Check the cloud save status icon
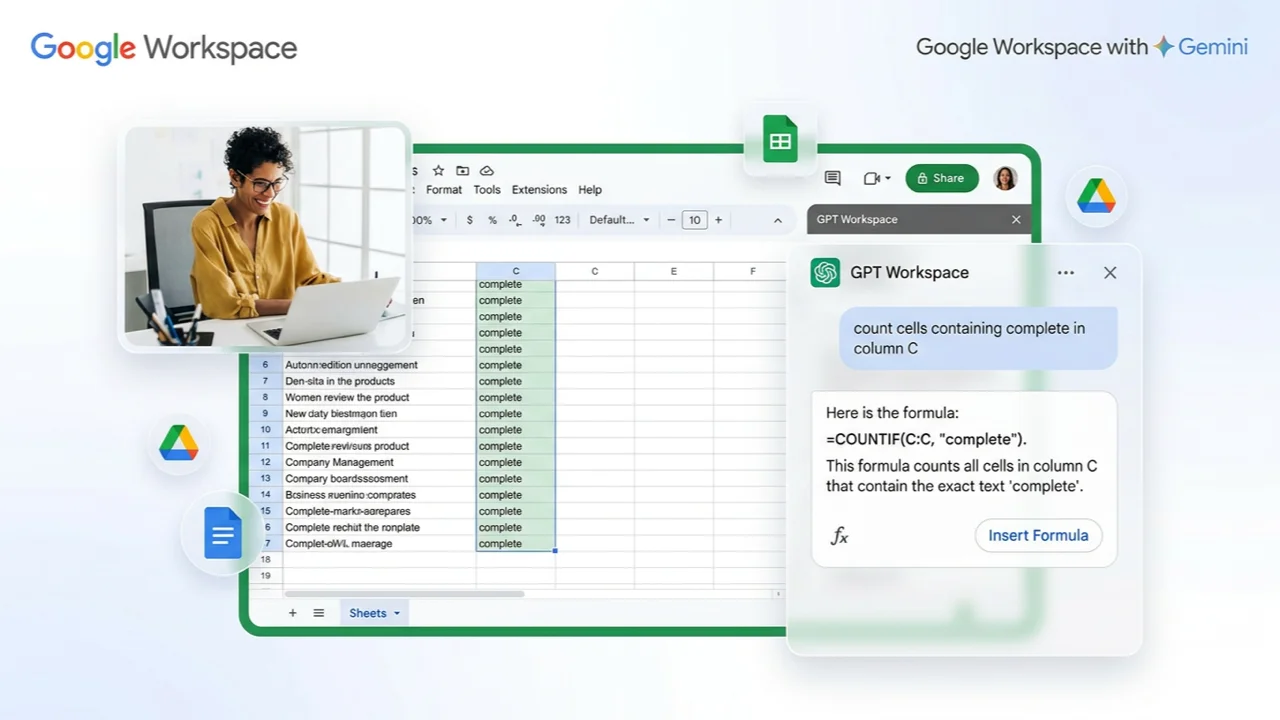The image size is (1280, 720). [x=487, y=171]
